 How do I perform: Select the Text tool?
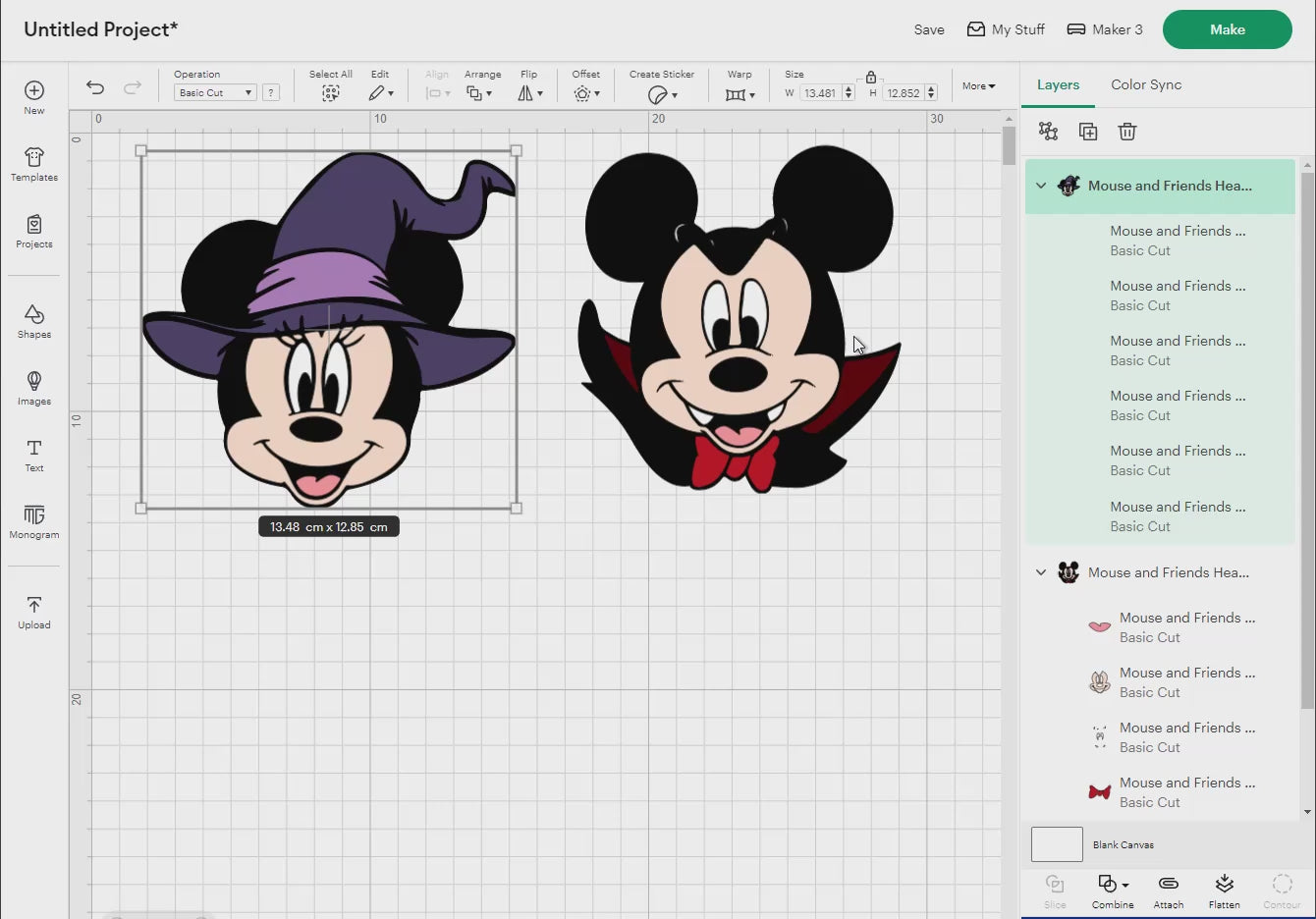34,455
